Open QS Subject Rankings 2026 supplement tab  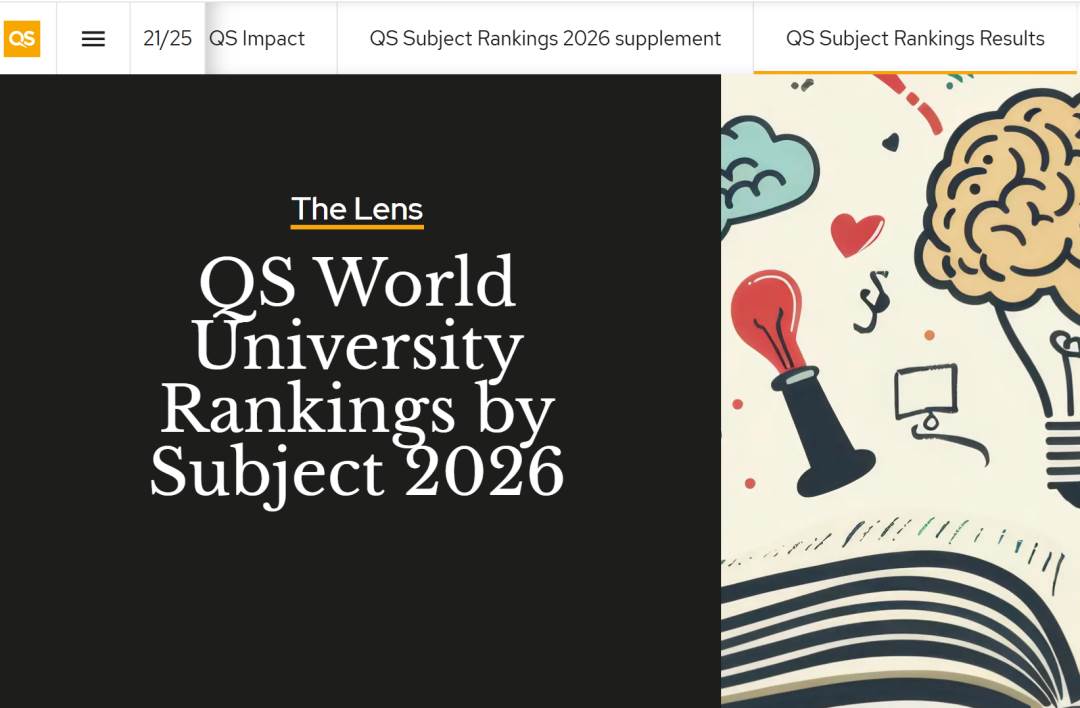545,39
